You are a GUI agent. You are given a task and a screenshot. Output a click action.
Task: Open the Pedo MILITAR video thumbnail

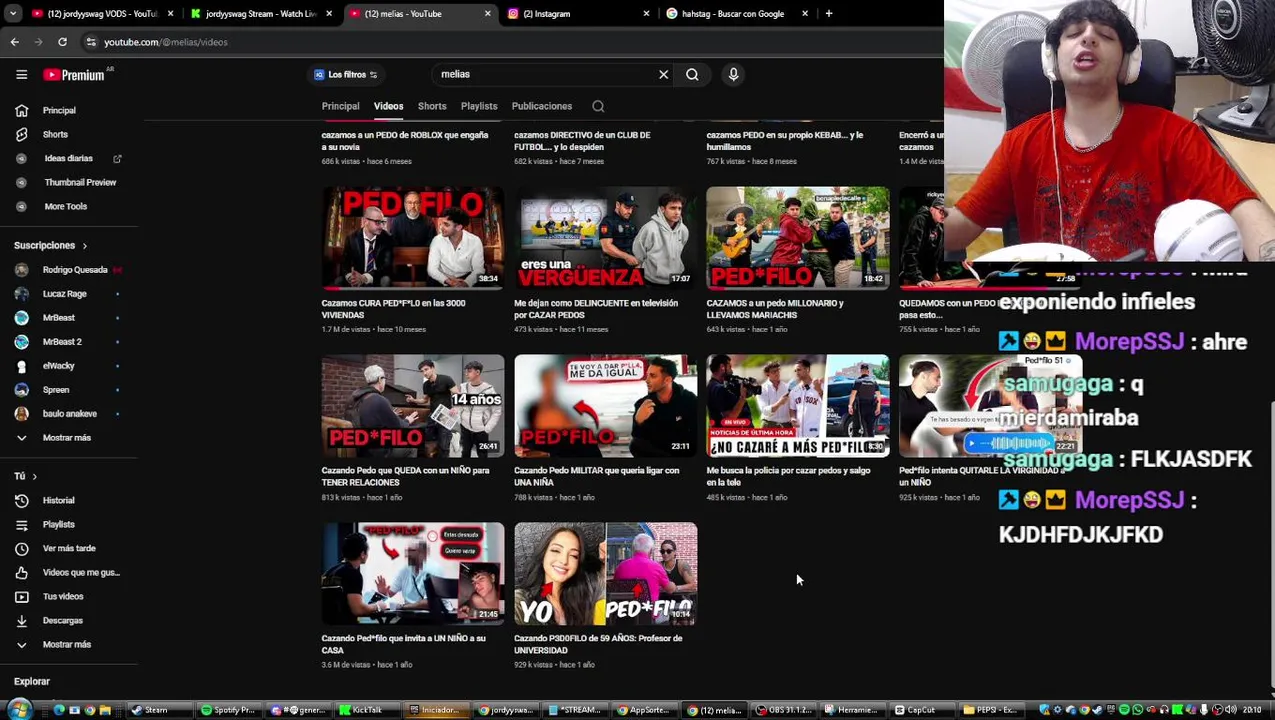coord(605,406)
